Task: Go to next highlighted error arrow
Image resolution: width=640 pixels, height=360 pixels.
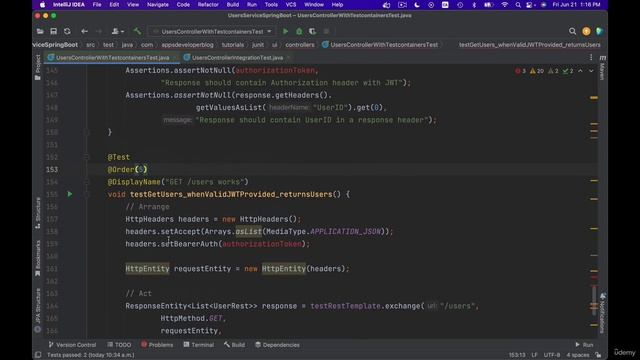Action: tap(591, 71)
